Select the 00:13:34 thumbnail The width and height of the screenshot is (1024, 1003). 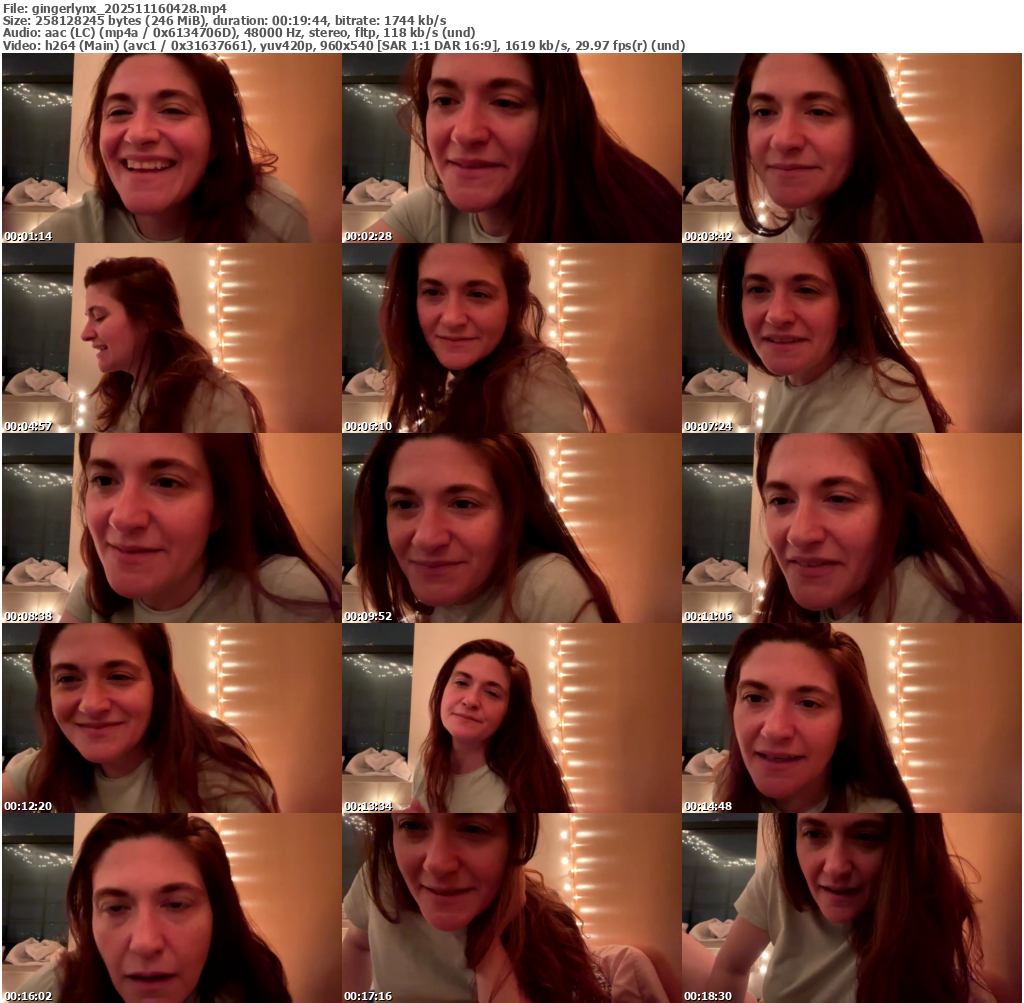pos(511,718)
